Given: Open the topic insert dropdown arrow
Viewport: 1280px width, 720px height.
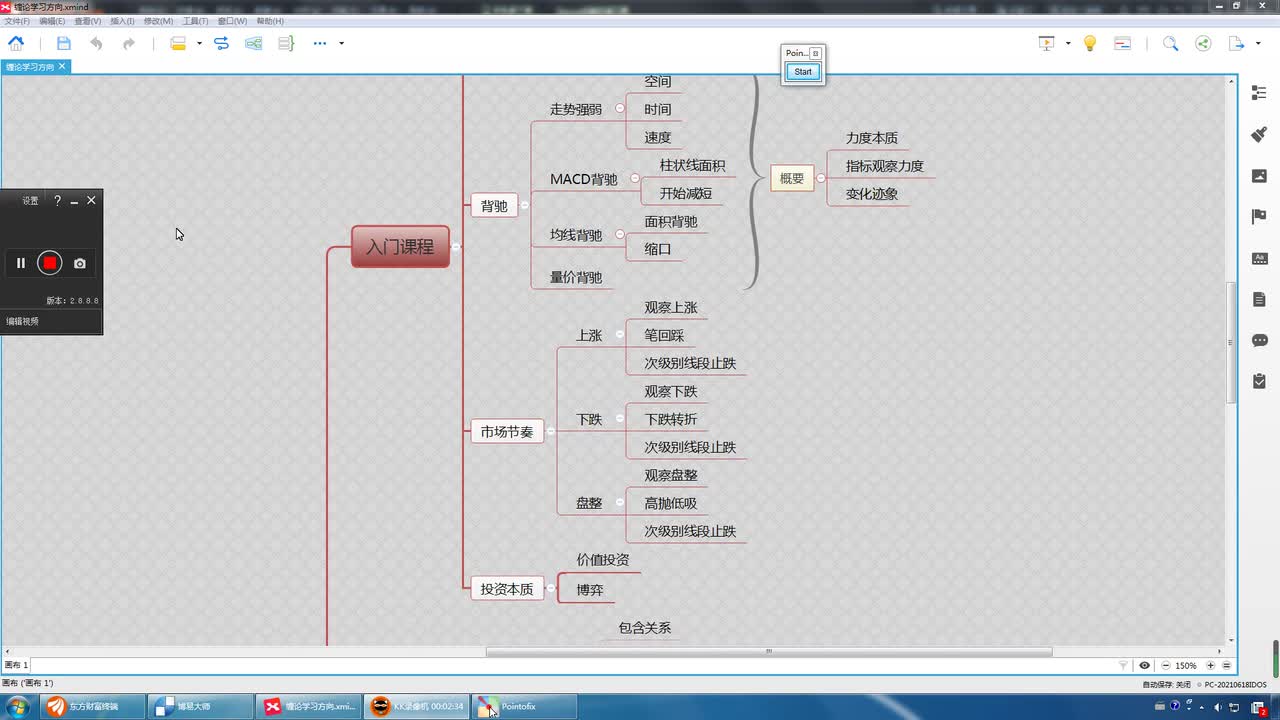Looking at the screenshot, I should tap(199, 43).
